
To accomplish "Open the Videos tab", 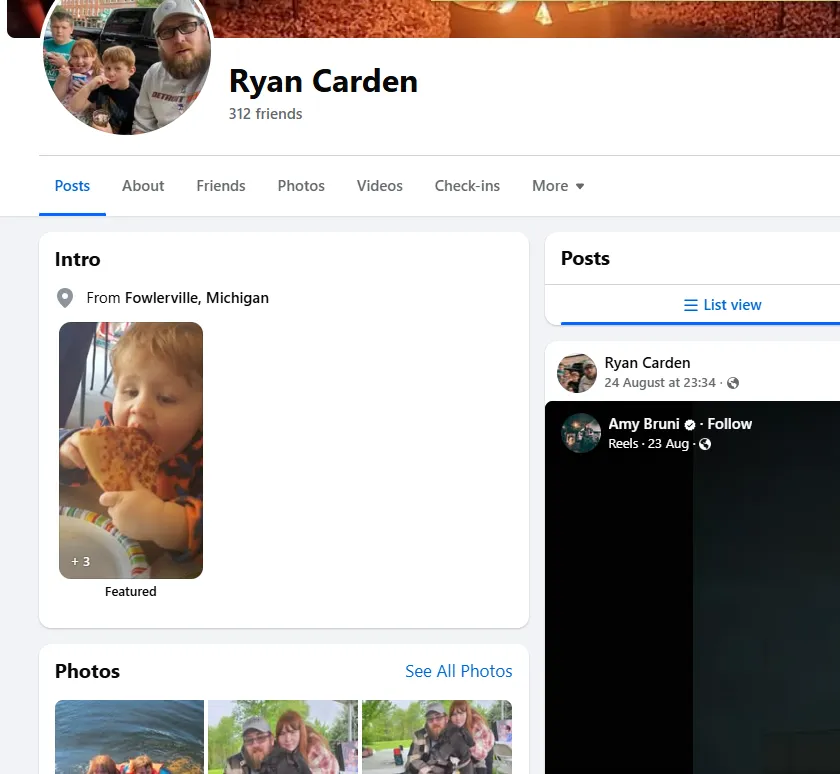I will coord(379,186).
